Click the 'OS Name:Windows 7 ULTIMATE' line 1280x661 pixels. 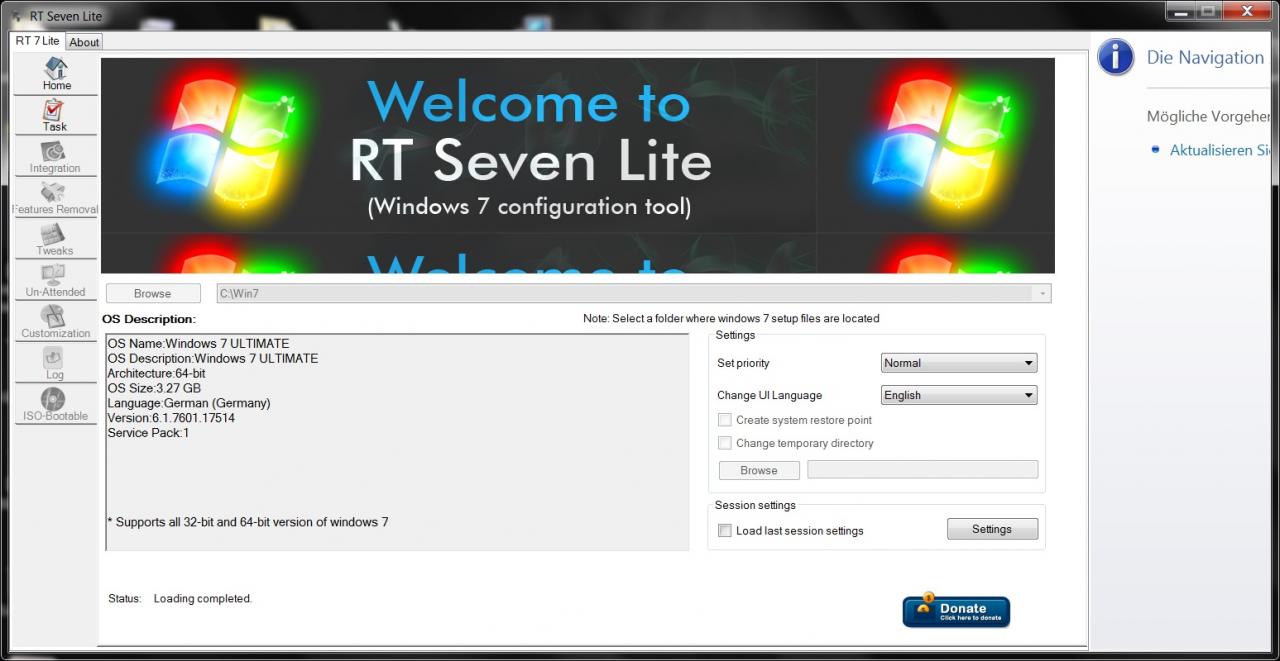coord(198,344)
